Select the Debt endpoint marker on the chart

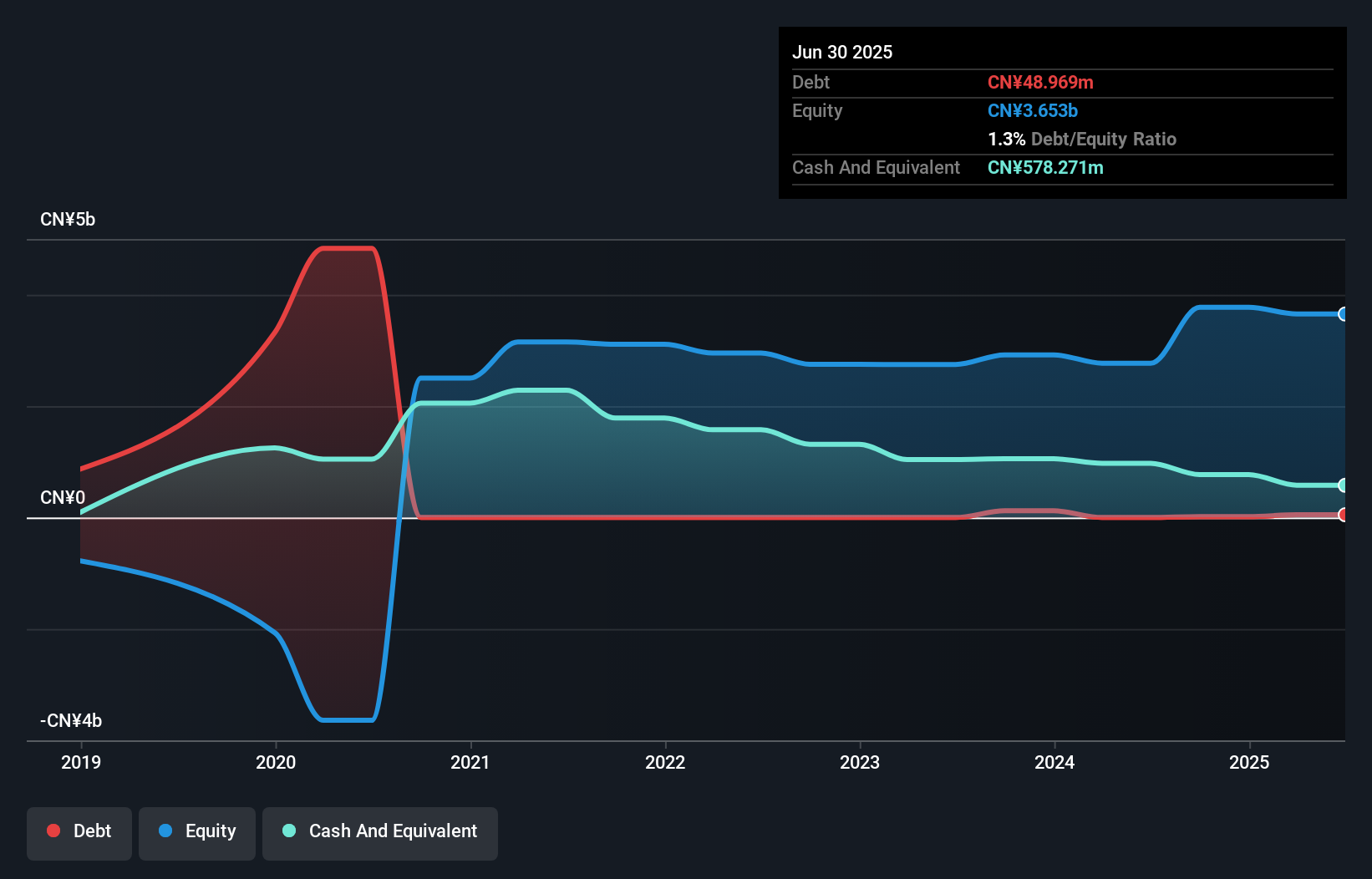tap(1341, 516)
